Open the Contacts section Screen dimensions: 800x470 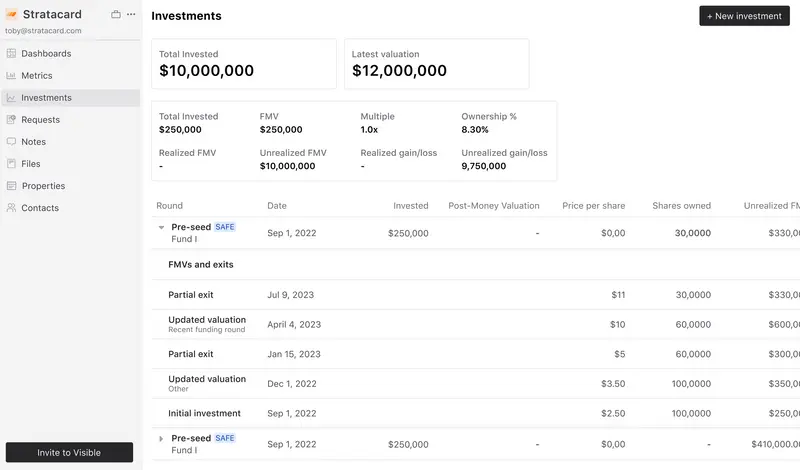(x=40, y=208)
